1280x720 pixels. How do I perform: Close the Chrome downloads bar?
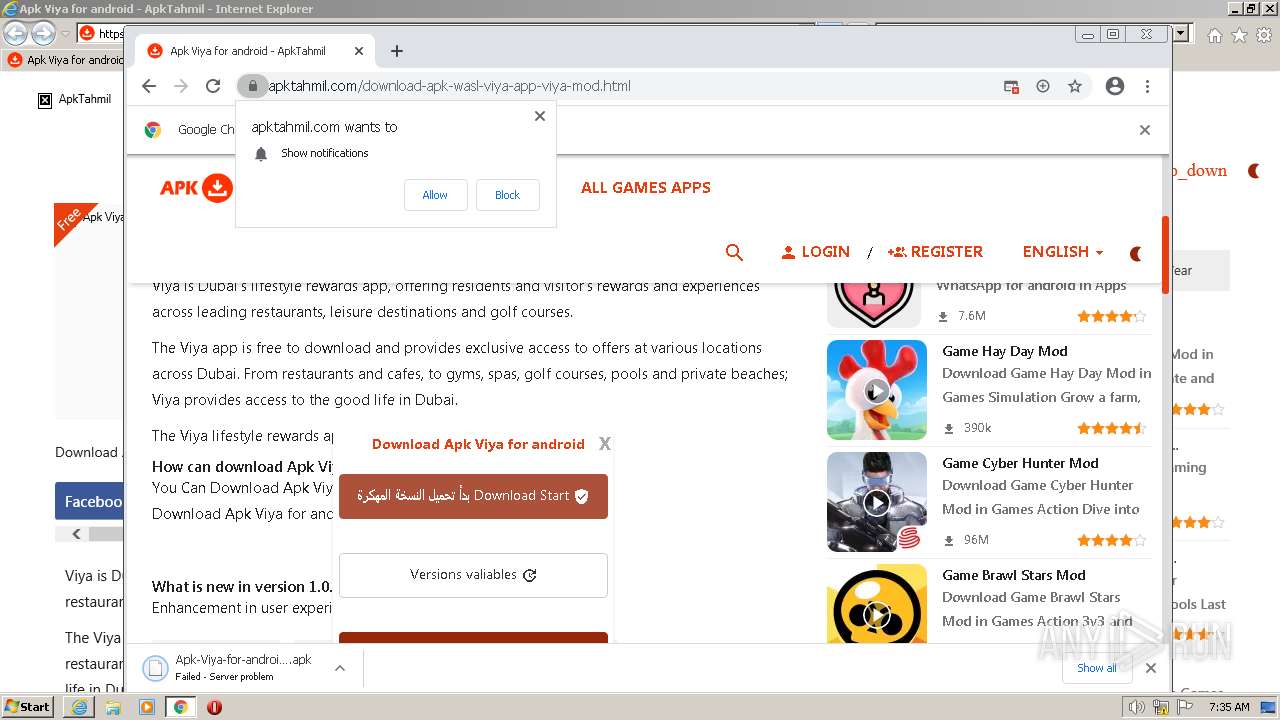[x=1151, y=668]
